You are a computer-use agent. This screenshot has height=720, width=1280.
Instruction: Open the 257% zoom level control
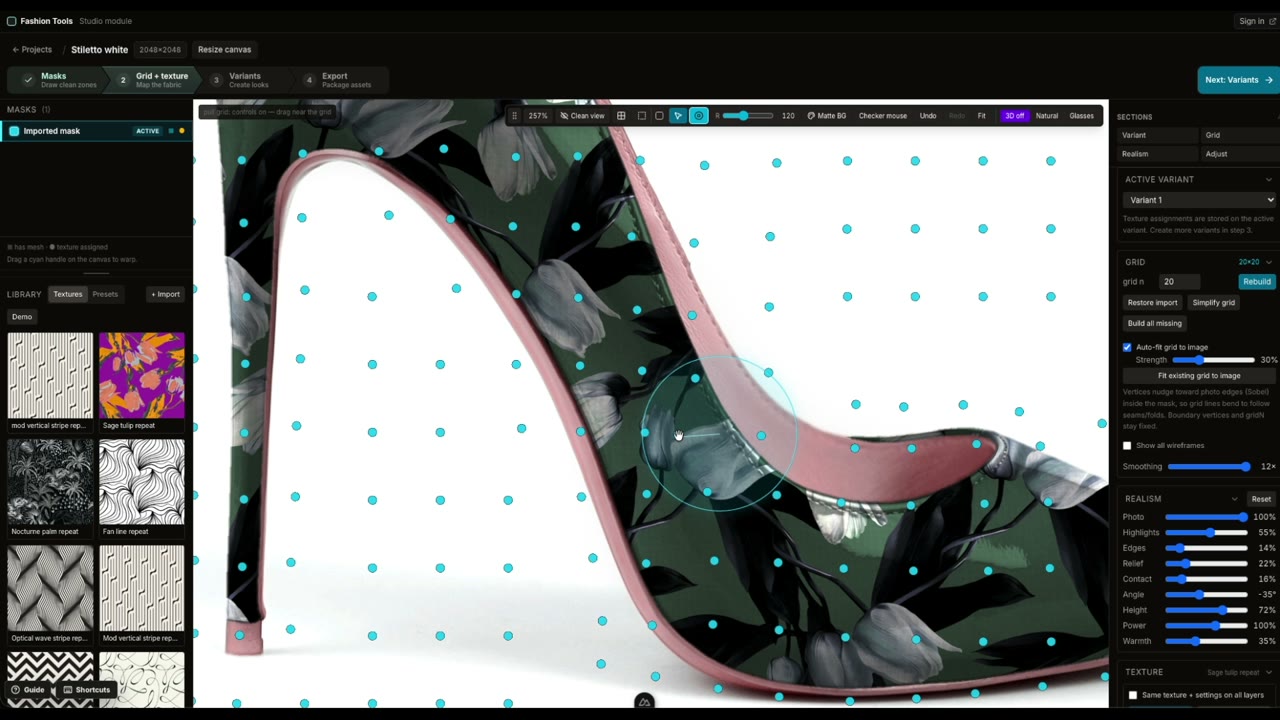coord(538,116)
